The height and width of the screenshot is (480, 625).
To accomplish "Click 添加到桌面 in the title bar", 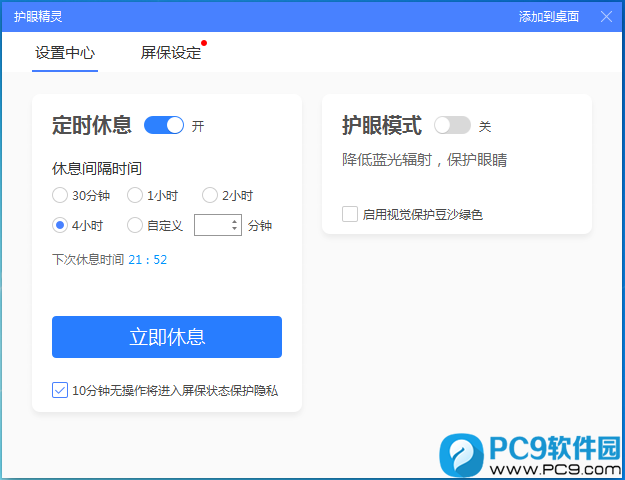I will [x=548, y=16].
